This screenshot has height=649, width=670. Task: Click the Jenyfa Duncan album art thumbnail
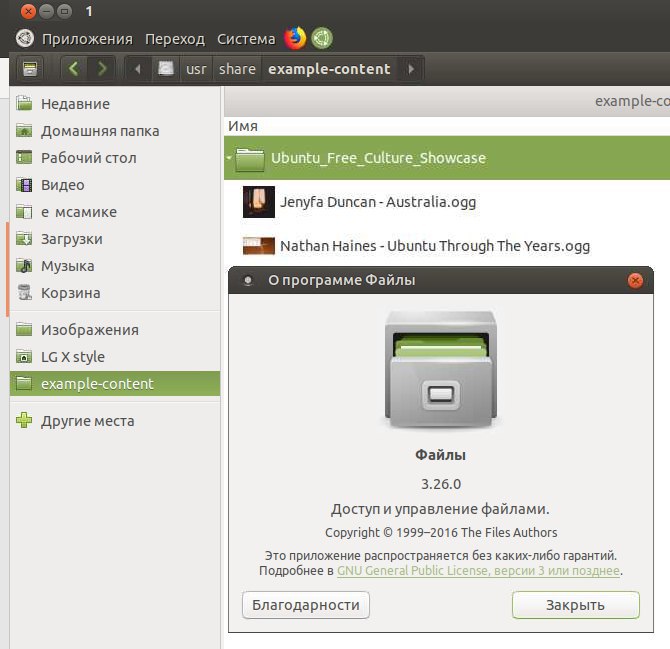point(259,202)
